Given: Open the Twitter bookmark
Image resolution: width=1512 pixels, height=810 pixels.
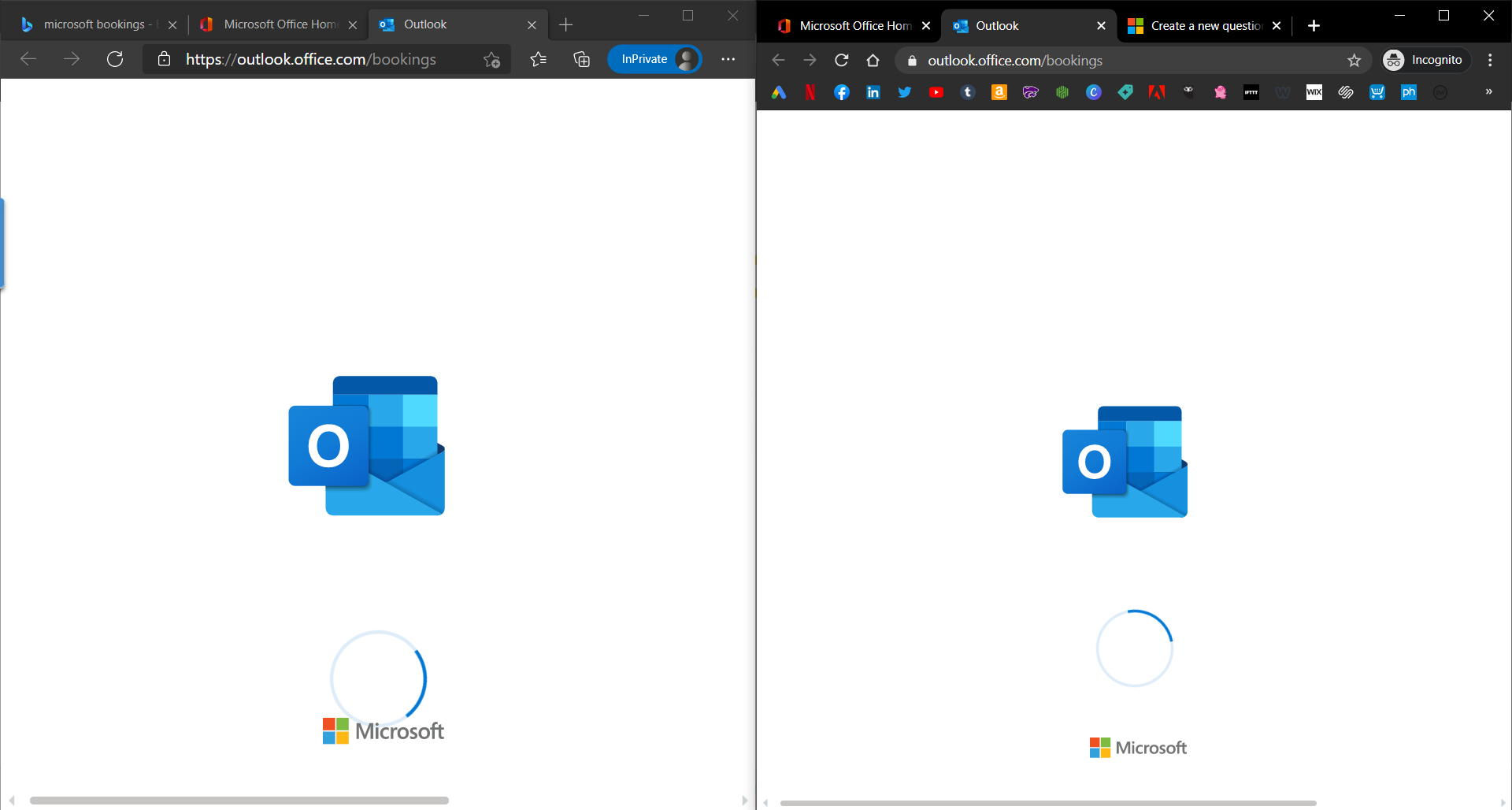Looking at the screenshot, I should point(905,92).
